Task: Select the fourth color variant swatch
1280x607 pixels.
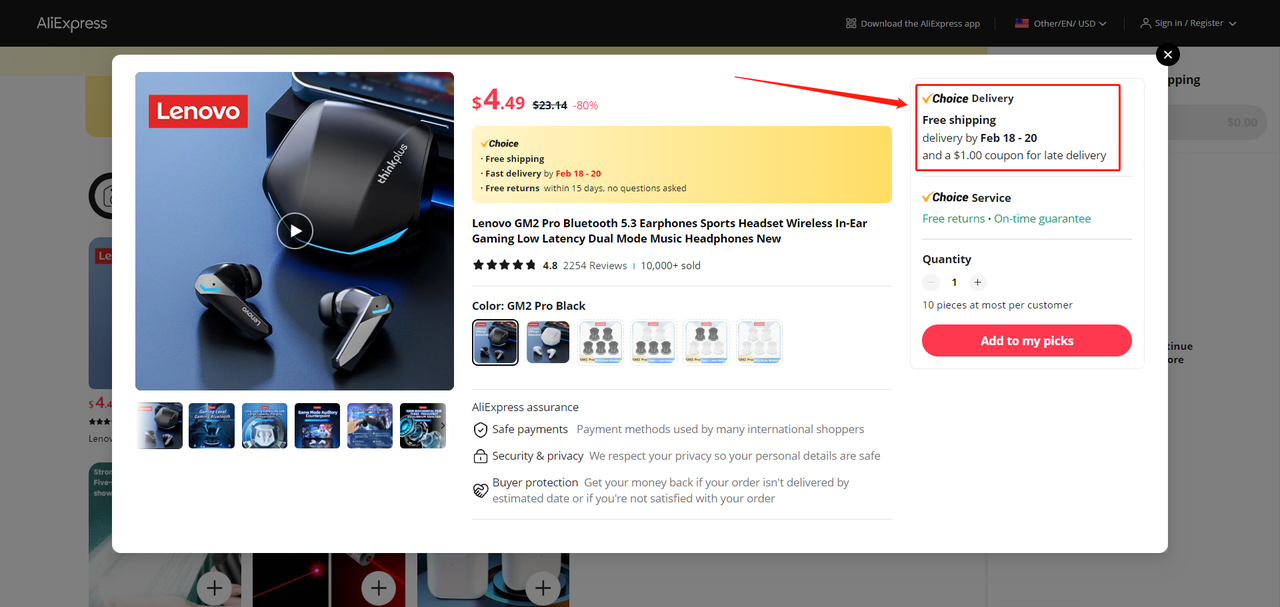Action: pyautogui.click(x=654, y=342)
